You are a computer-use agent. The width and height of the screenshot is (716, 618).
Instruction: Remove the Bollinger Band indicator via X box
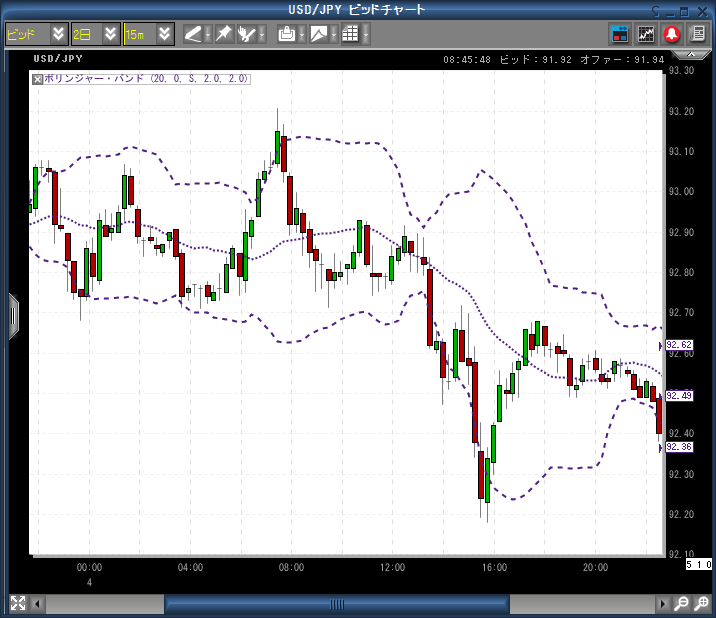[38, 78]
